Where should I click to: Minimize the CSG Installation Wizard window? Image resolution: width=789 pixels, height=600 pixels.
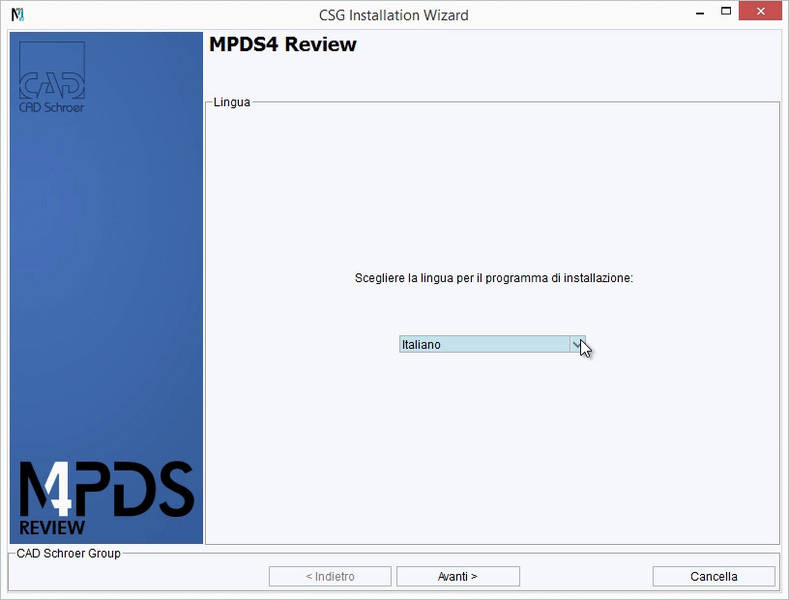[700, 13]
